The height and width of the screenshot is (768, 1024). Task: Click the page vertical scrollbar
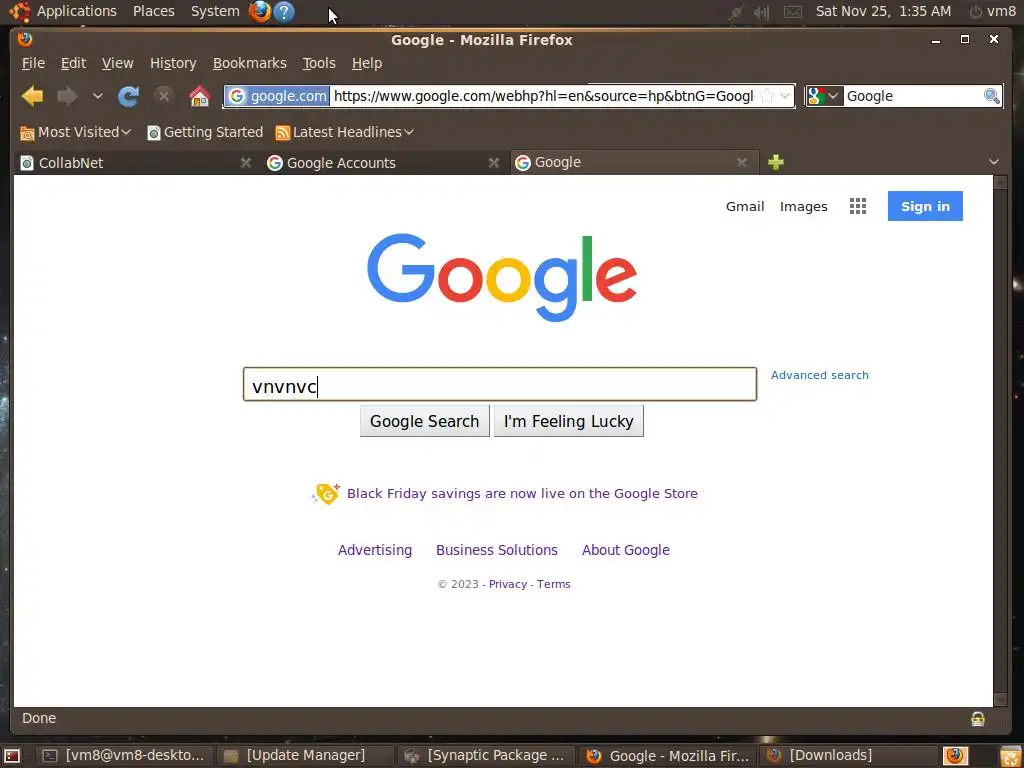pos(1000,441)
